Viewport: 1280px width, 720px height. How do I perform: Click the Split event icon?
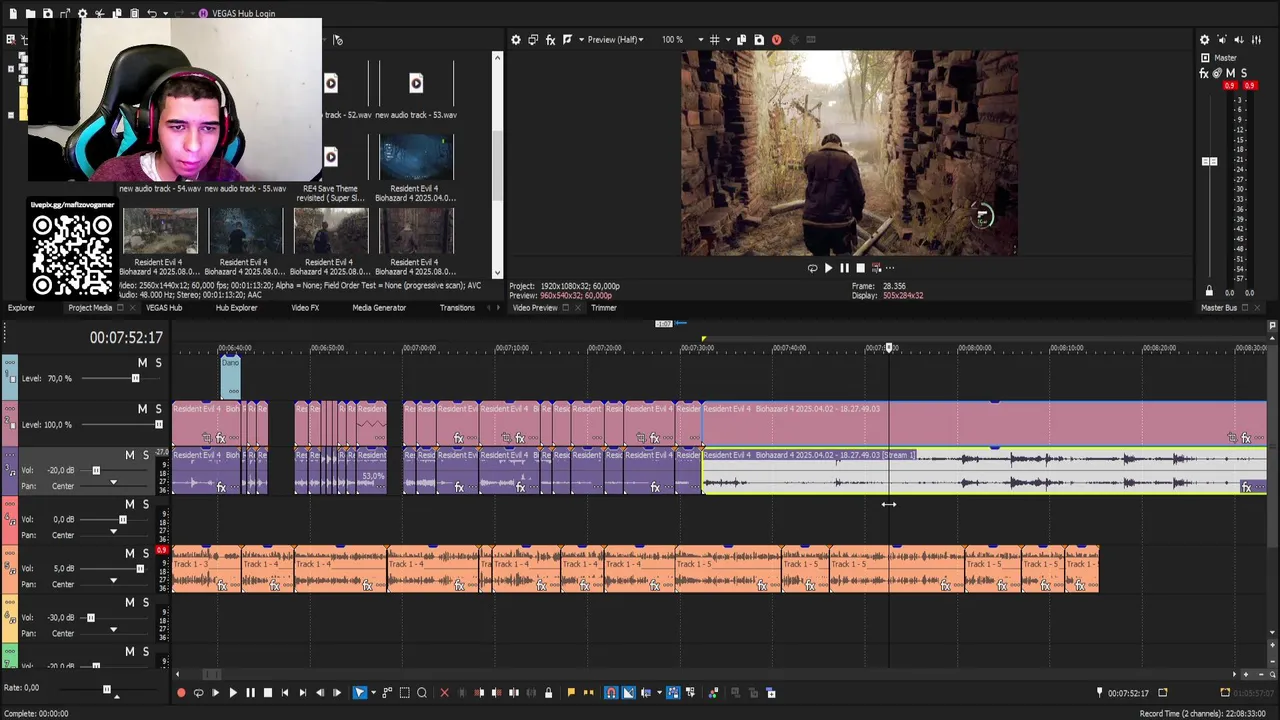pyautogui.click(x=514, y=692)
